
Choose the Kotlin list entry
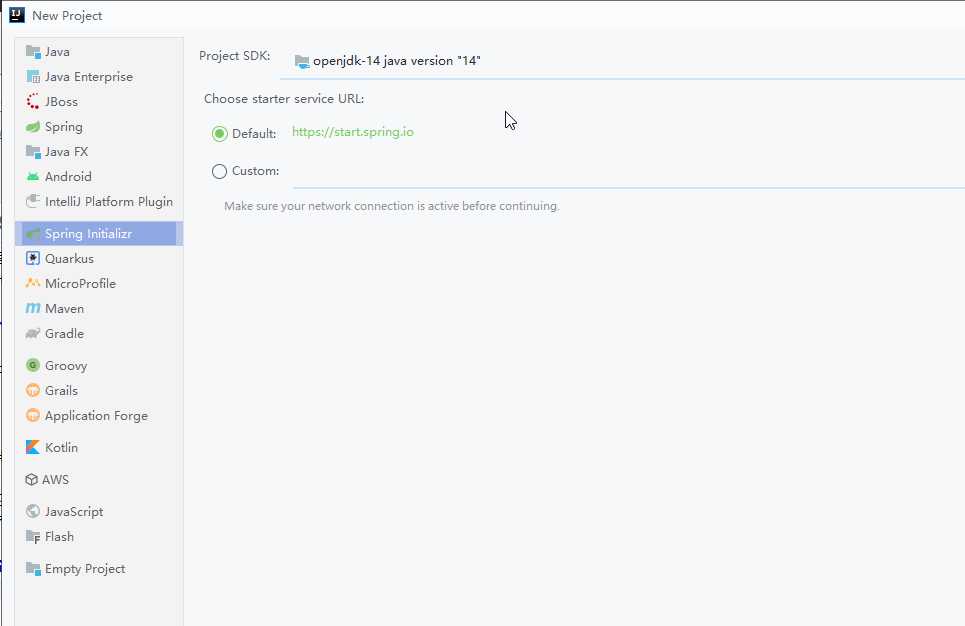[x=99, y=447]
